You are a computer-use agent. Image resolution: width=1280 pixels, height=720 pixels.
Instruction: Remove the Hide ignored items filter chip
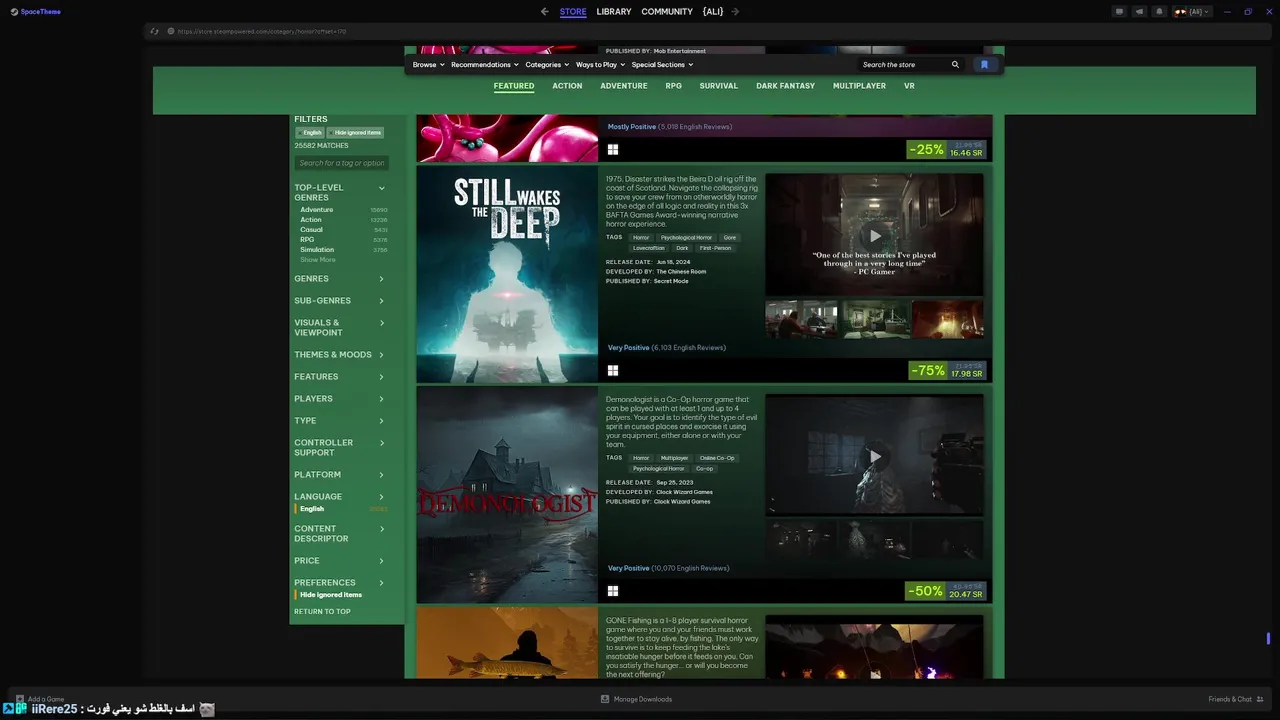355,133
